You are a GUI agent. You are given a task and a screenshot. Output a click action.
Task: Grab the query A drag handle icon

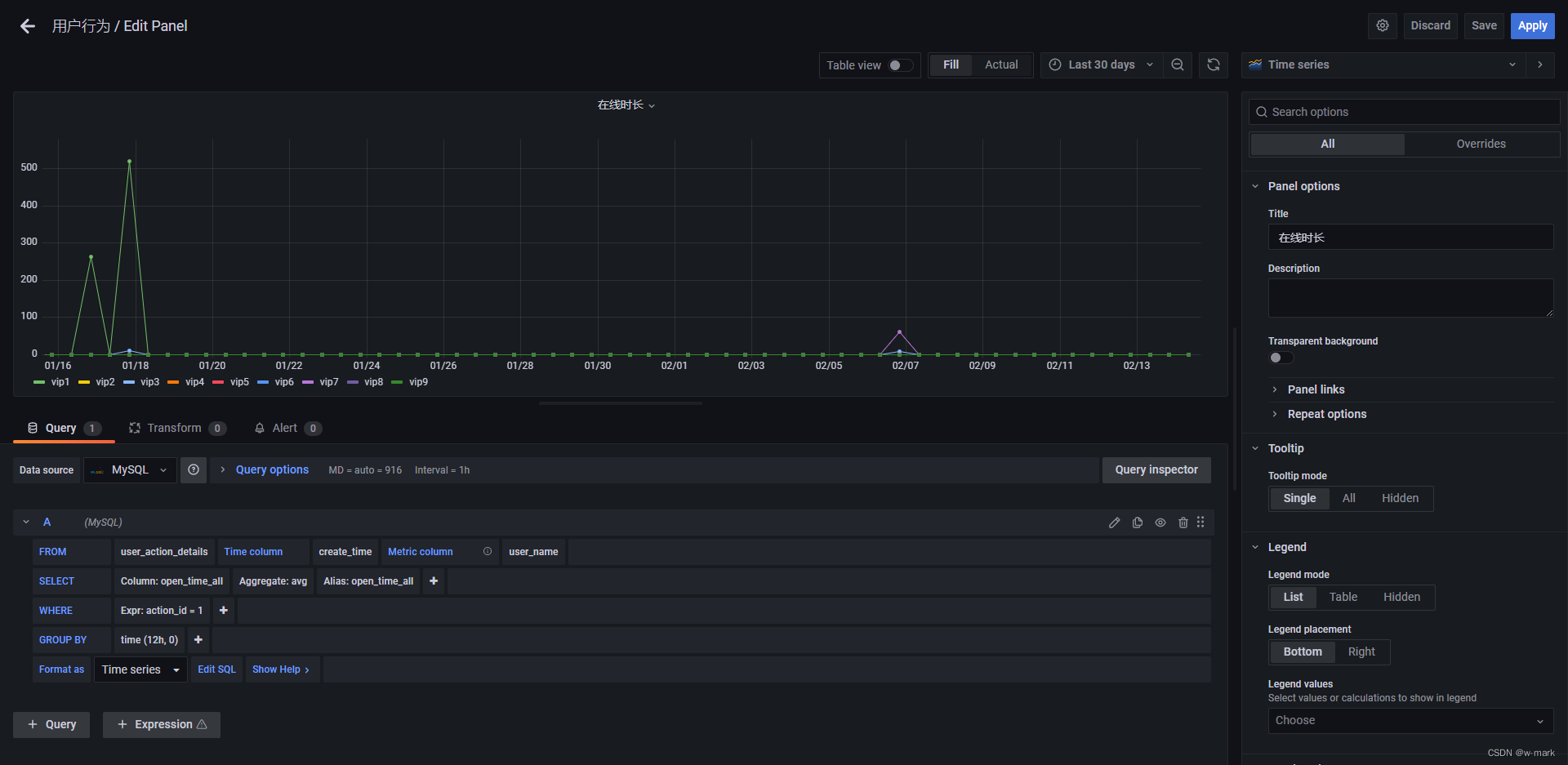pyautogui.click(x=1200, y=522)
